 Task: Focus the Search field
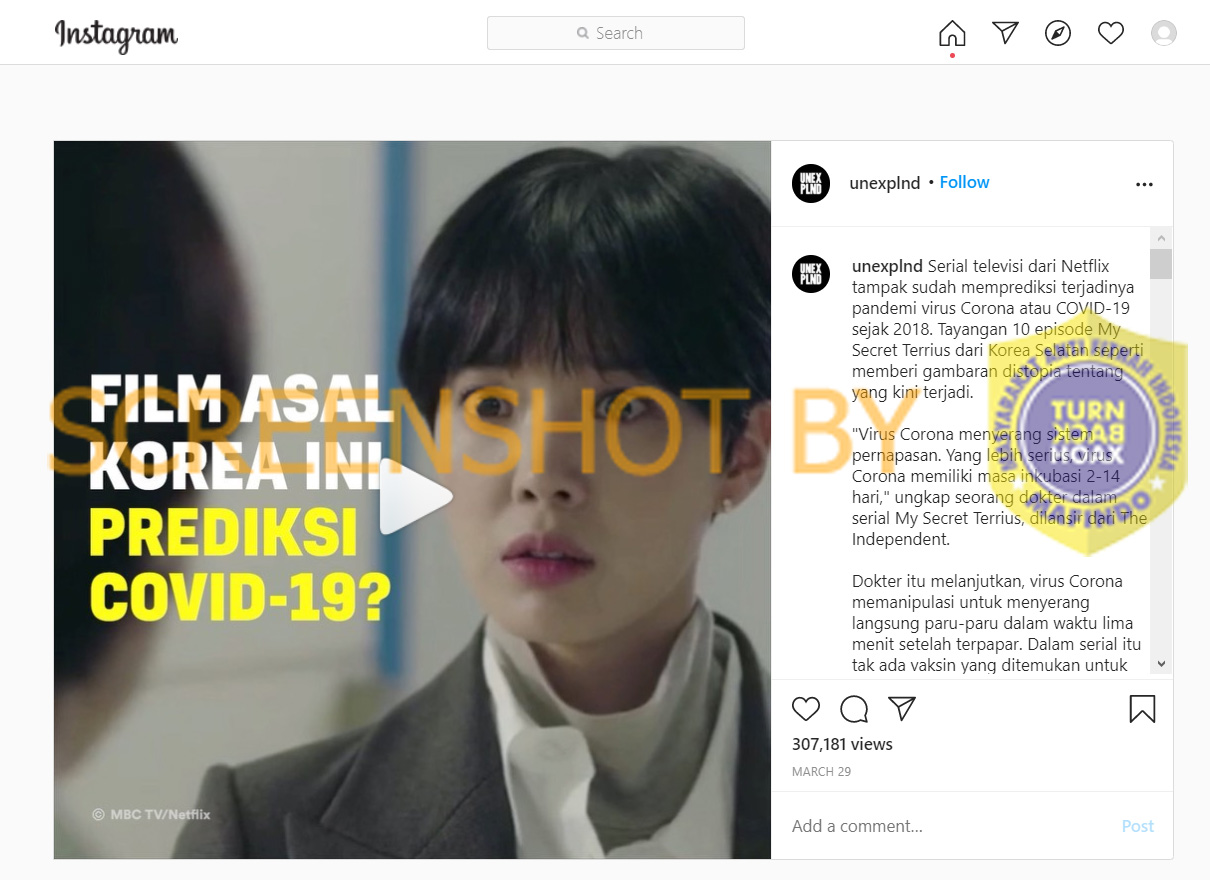pos(616,33)
